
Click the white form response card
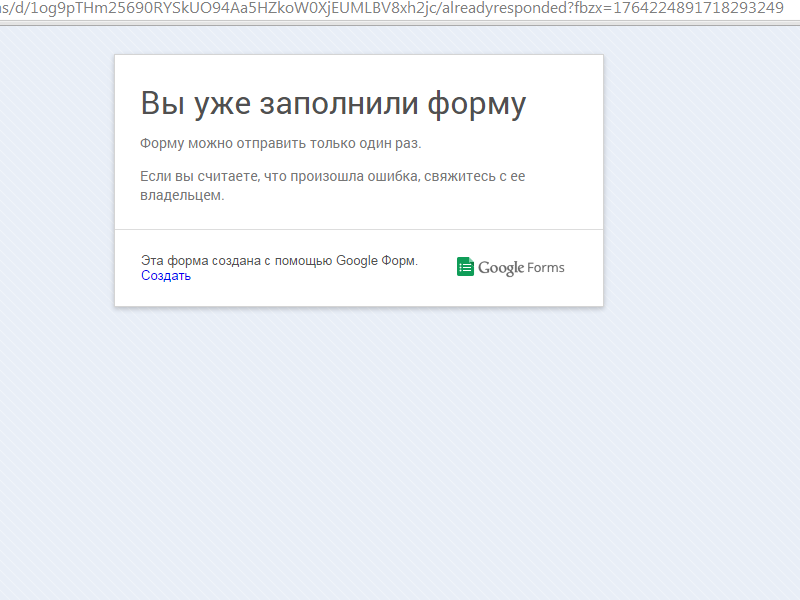[360, 180]
